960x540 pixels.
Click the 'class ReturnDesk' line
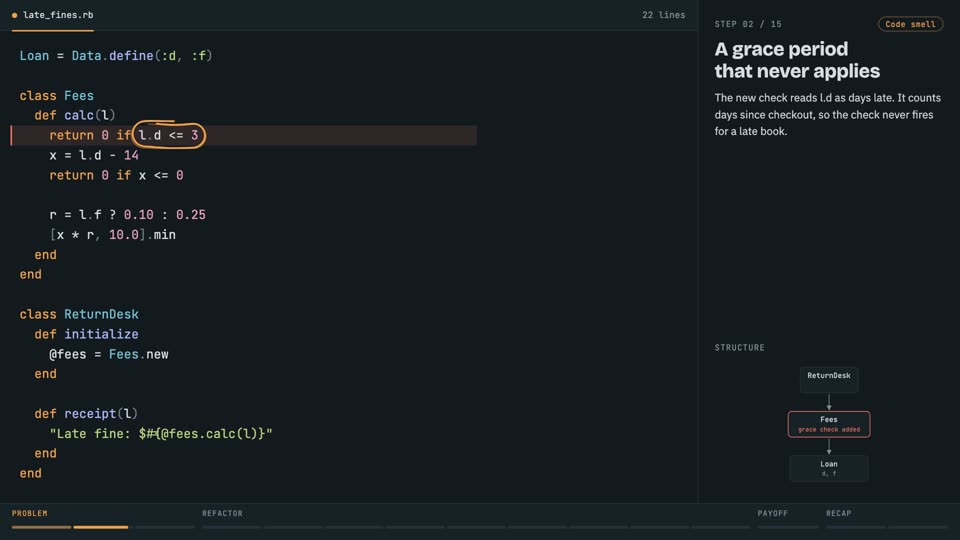(x=79, y=314)
